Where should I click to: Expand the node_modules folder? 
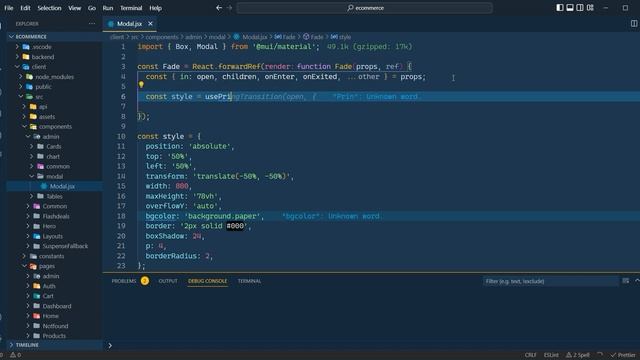click(54, 77)
